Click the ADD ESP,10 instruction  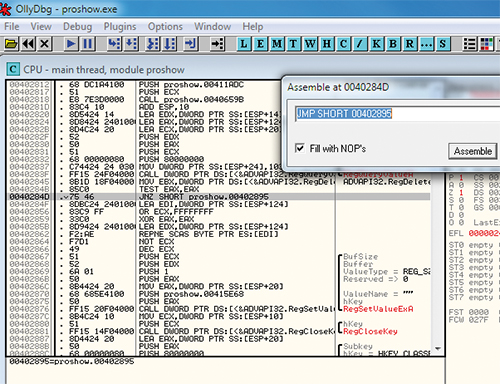click(x=164, y=107)
